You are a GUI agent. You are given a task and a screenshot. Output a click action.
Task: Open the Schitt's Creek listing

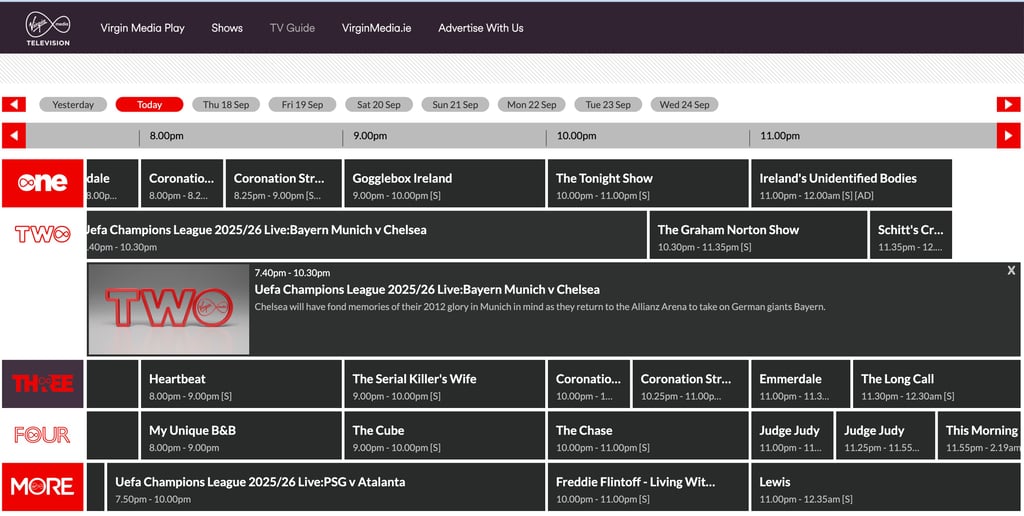pos(911,234)
